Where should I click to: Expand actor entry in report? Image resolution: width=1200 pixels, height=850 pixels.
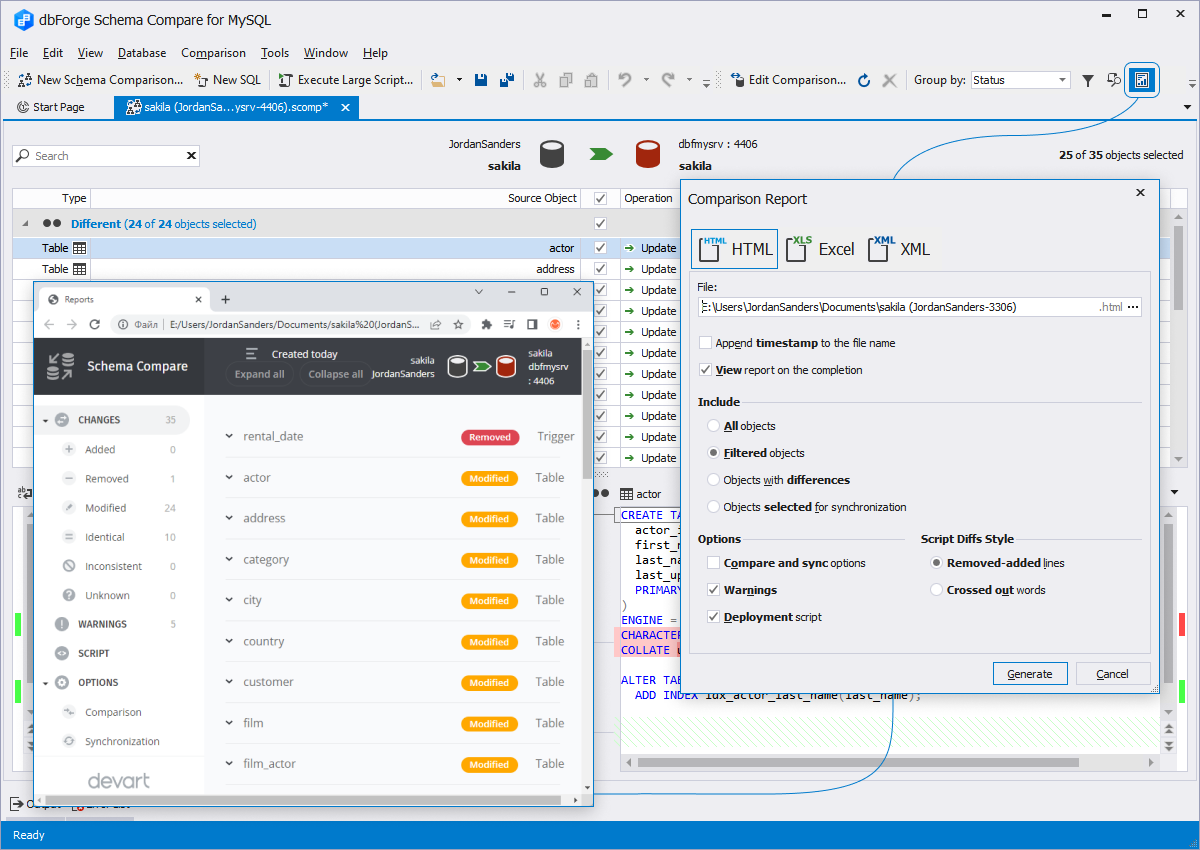(x=229, y=478)
